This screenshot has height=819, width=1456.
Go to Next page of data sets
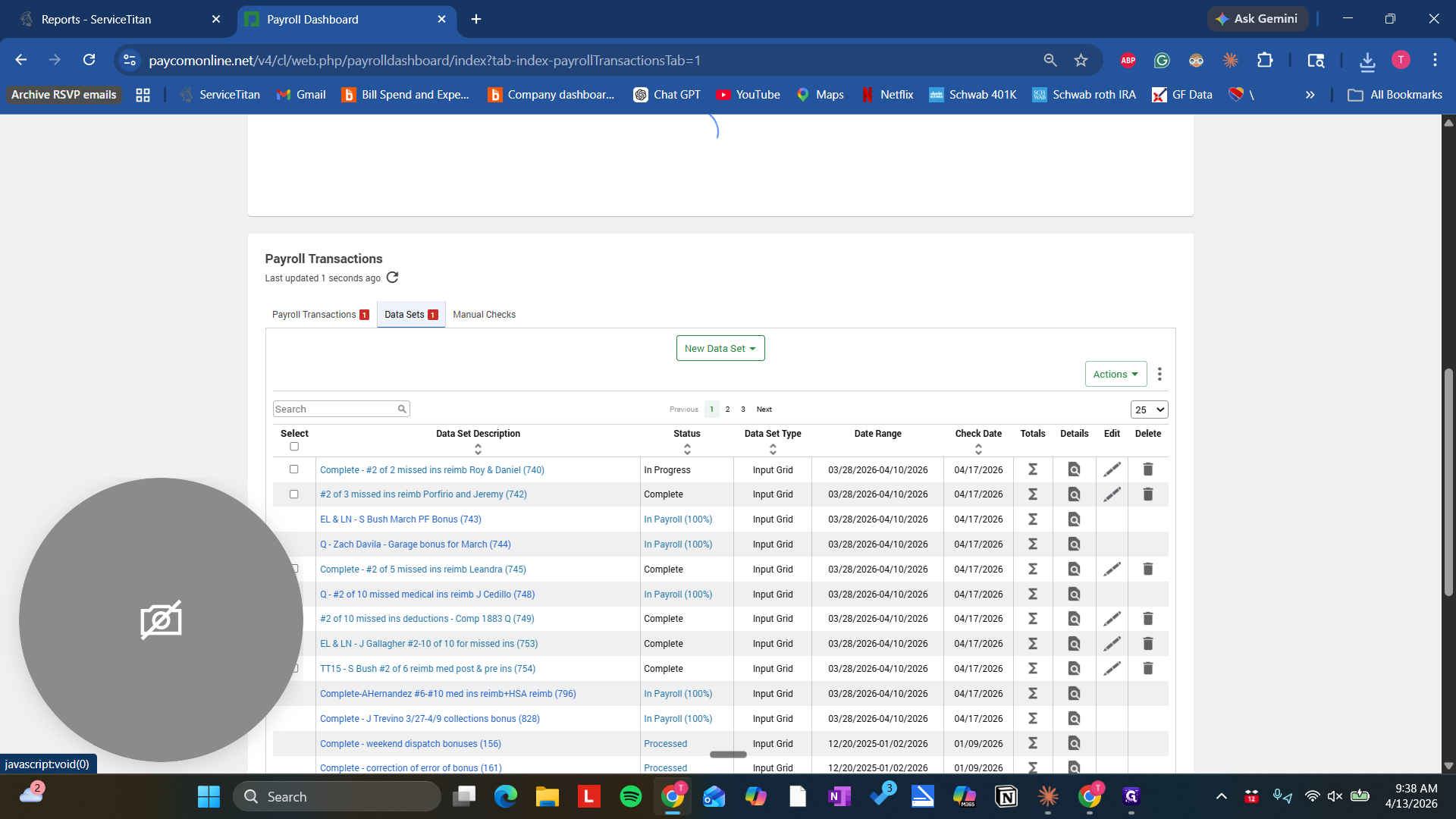click(764, 409)
